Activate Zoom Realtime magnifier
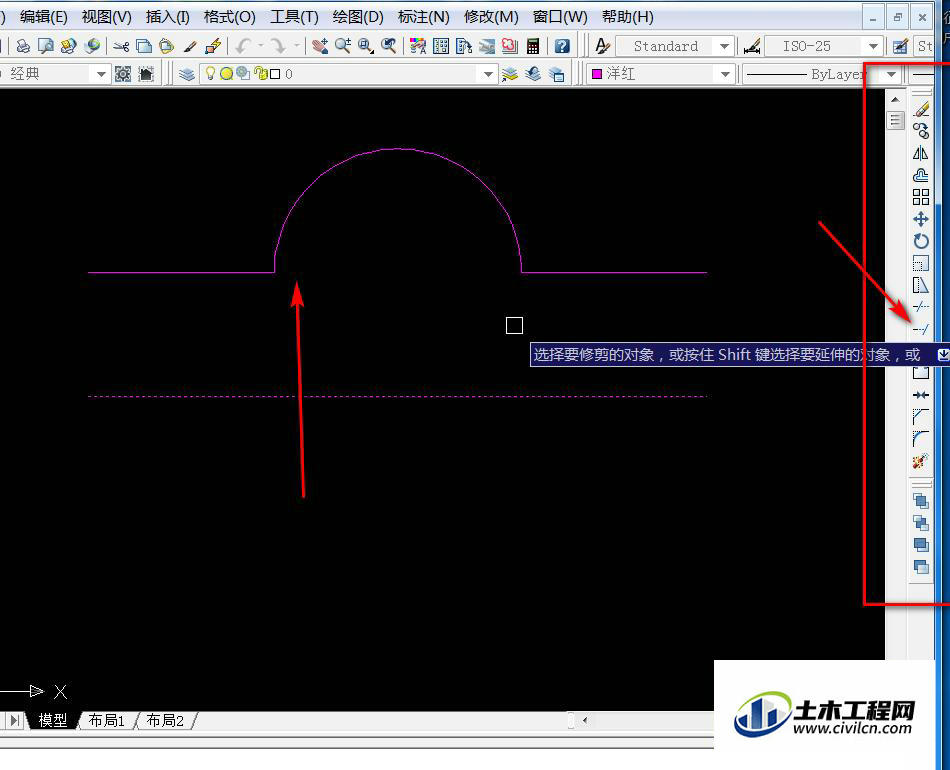 coord(343,46)
